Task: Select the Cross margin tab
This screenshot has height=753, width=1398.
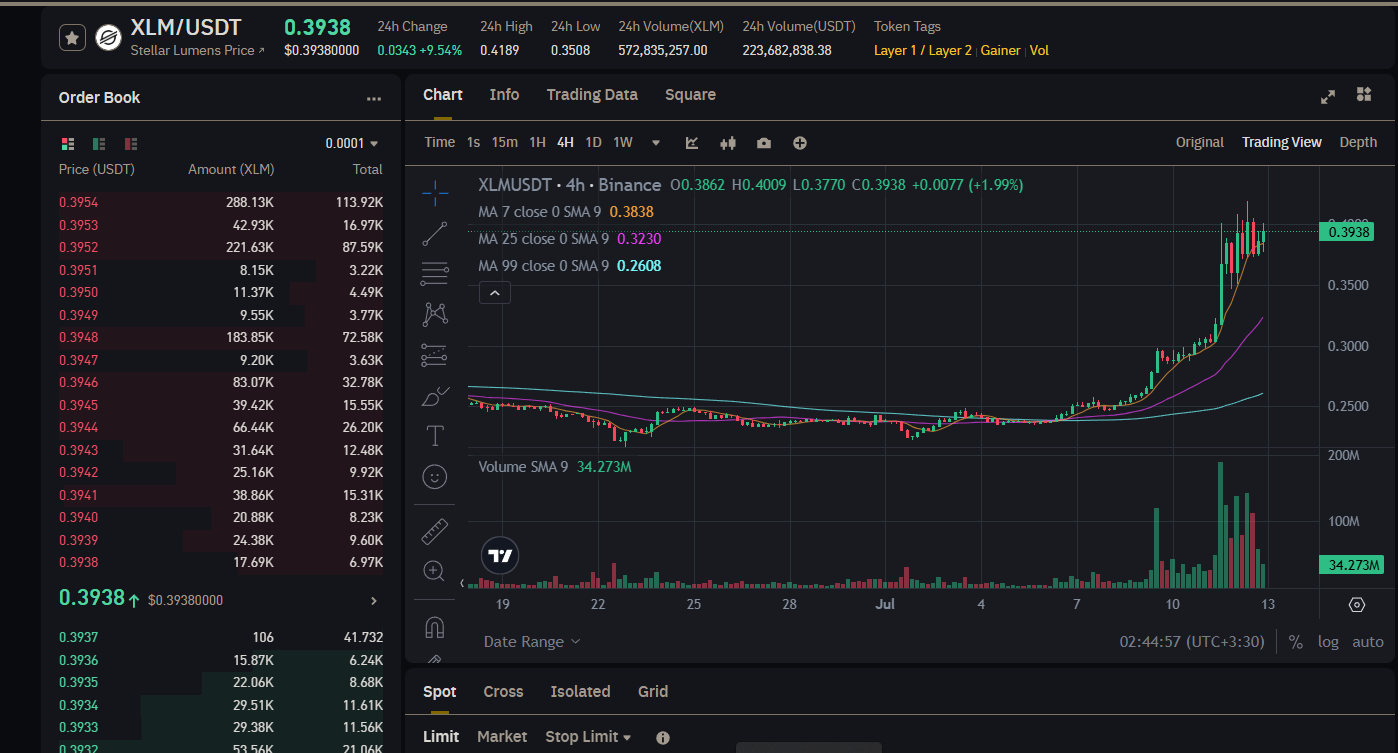Action: pyautogui.click(x=503, y=692)
